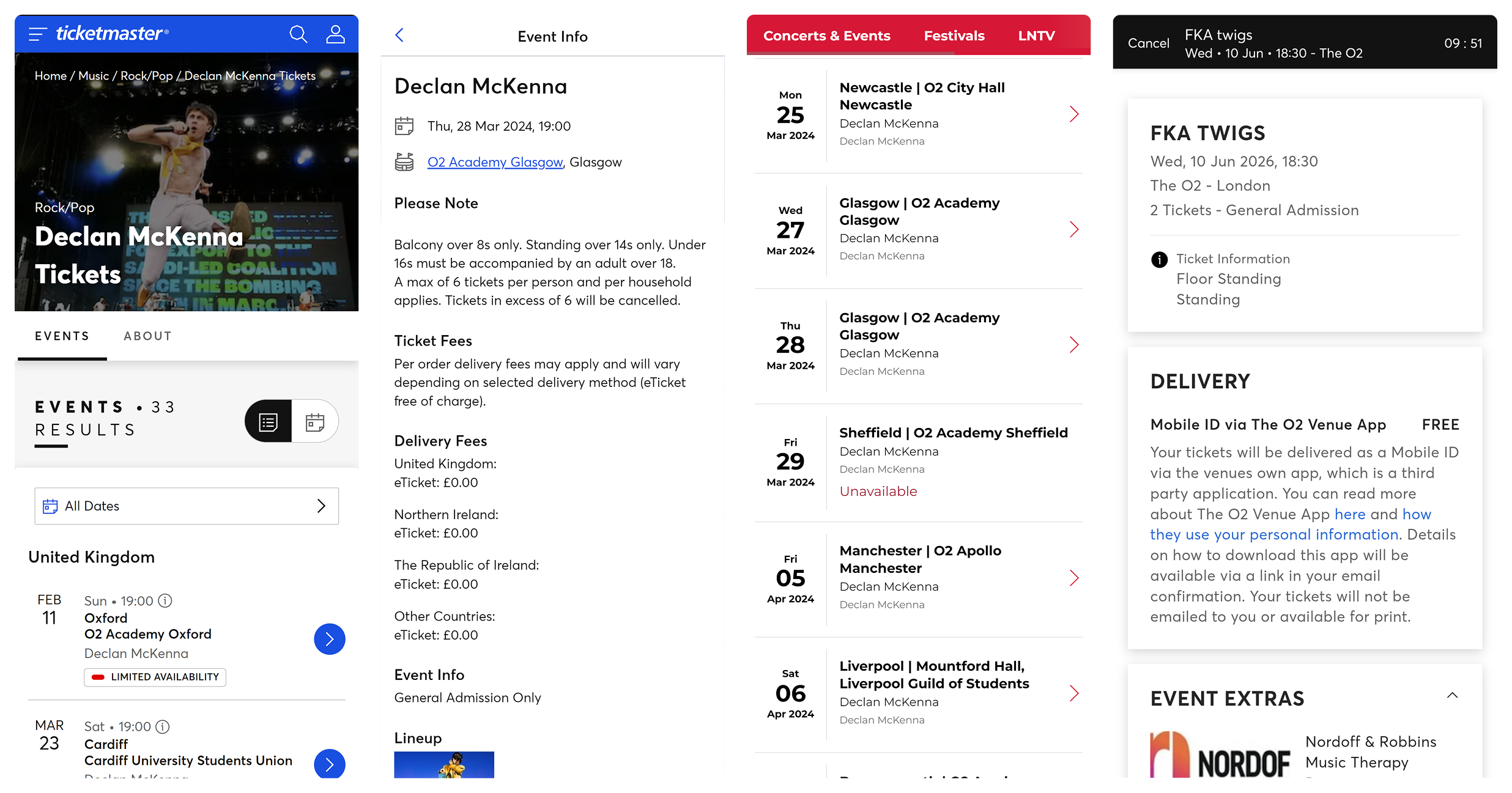Open the Lineup artist thumbnail

(444, 765)
